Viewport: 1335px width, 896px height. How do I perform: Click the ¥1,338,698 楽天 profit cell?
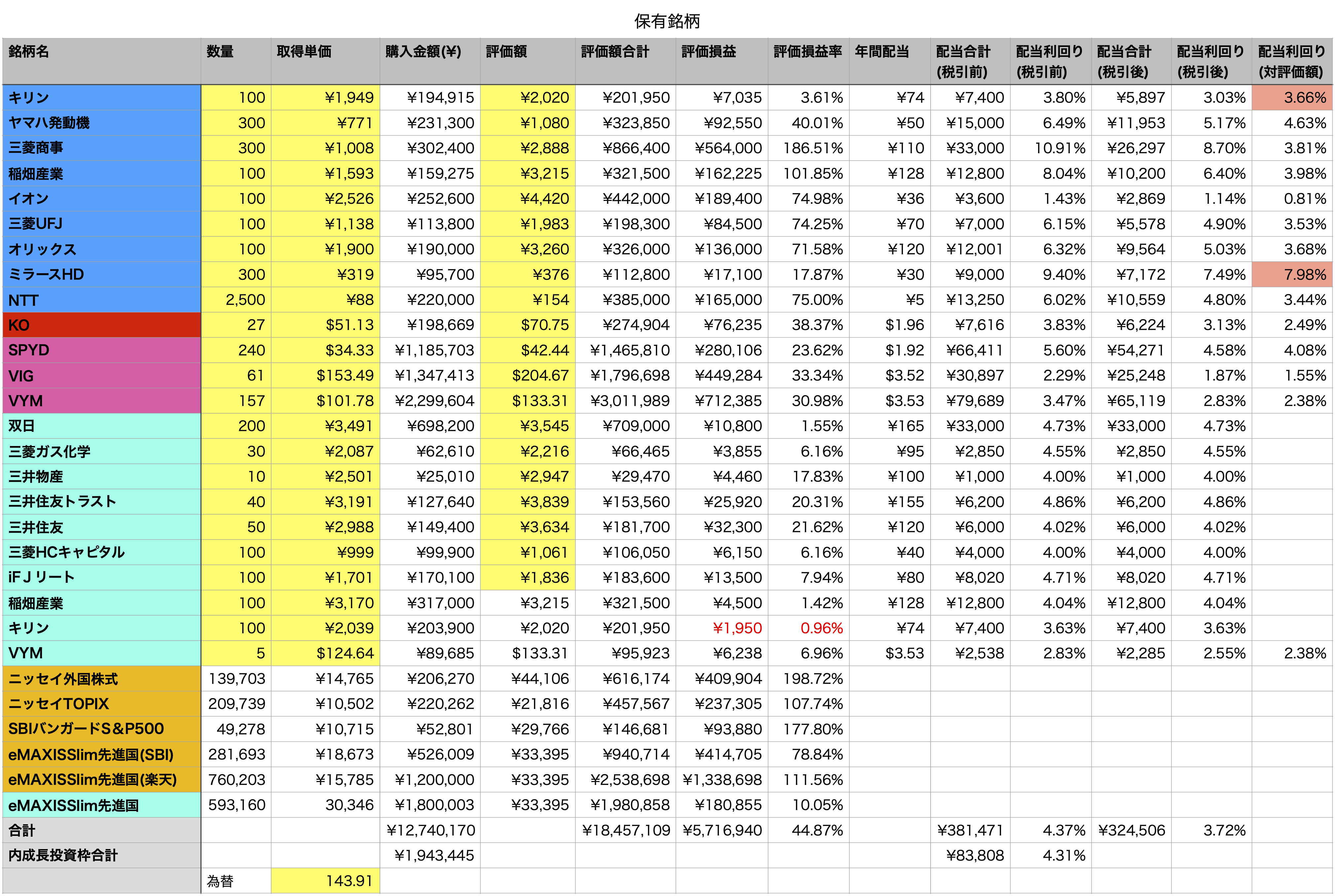tap(722, 780)
